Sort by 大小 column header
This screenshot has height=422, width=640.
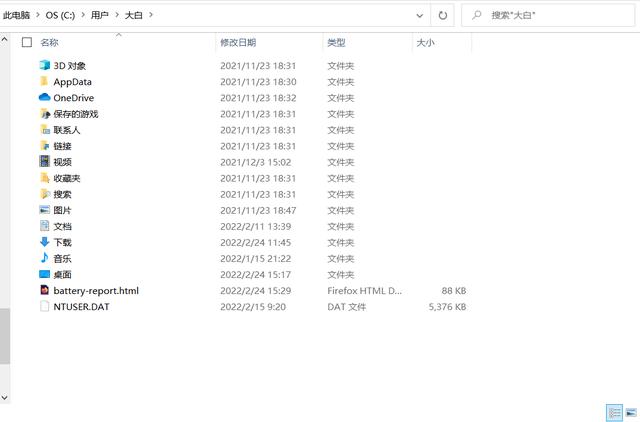click(425, 42)
